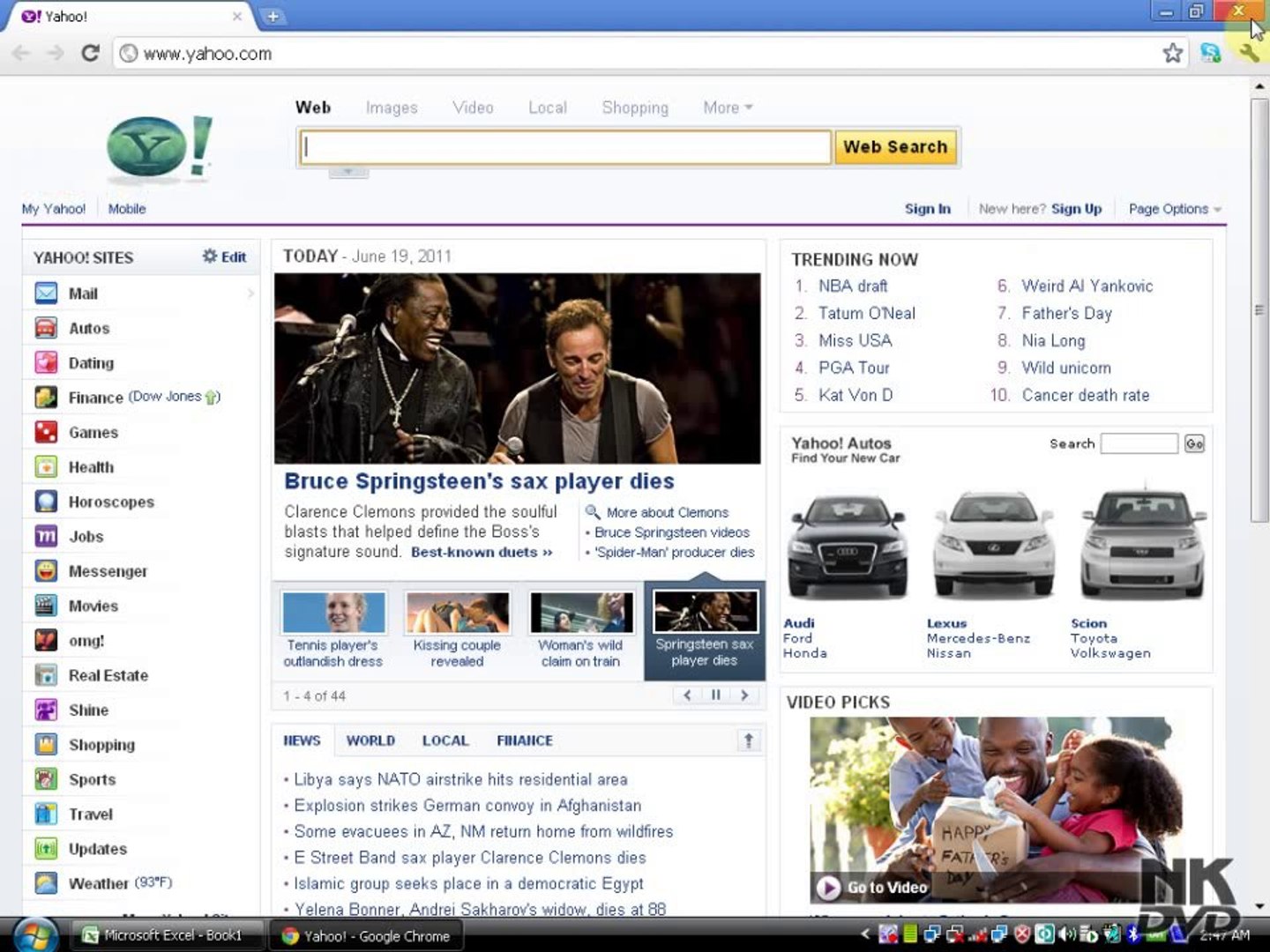This screenshot has width=1270, height=952.
Task: Switch to Video search tab
Action: (473, 108)
